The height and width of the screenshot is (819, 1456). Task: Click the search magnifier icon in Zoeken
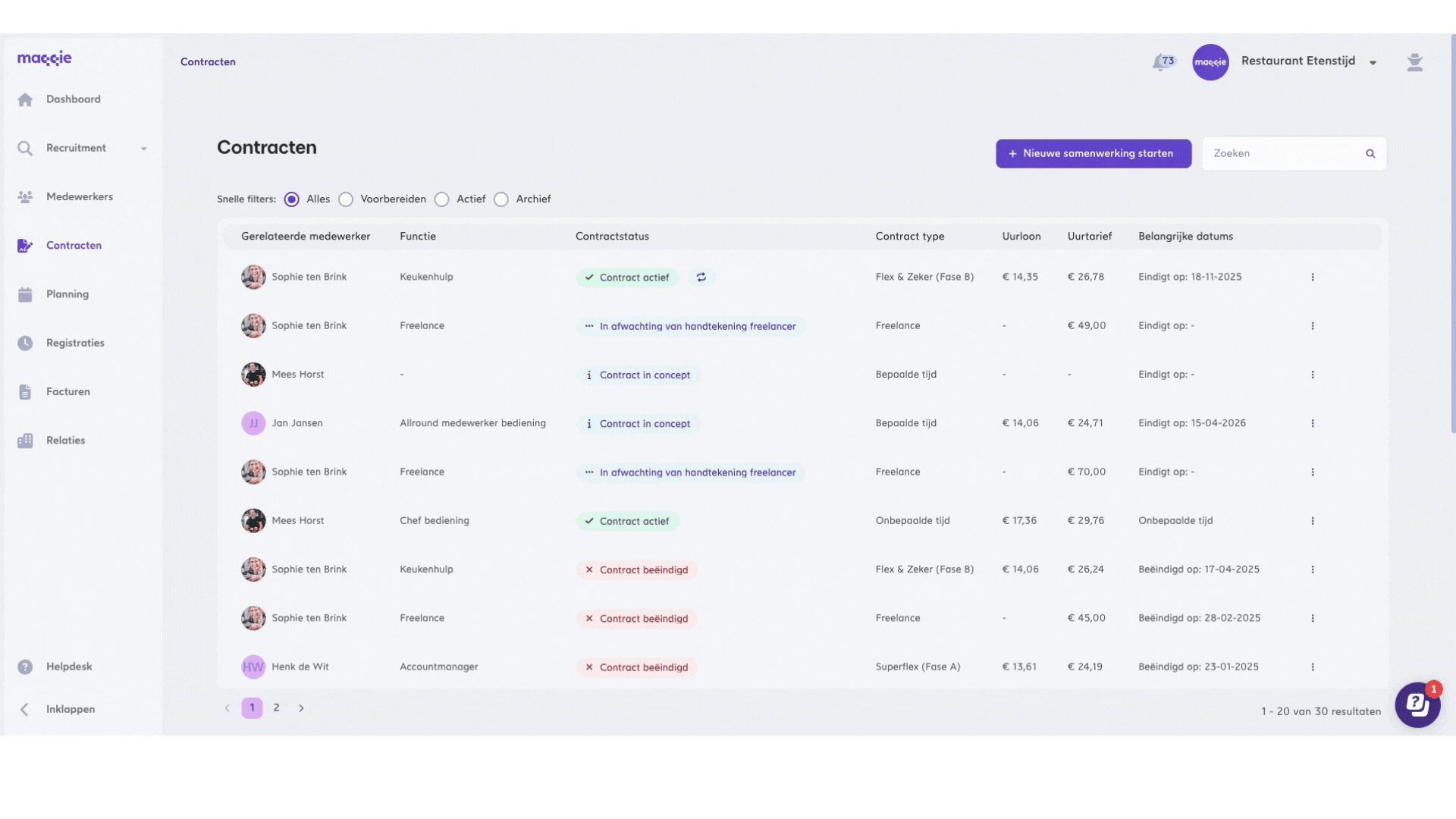tap(1370, 154)
